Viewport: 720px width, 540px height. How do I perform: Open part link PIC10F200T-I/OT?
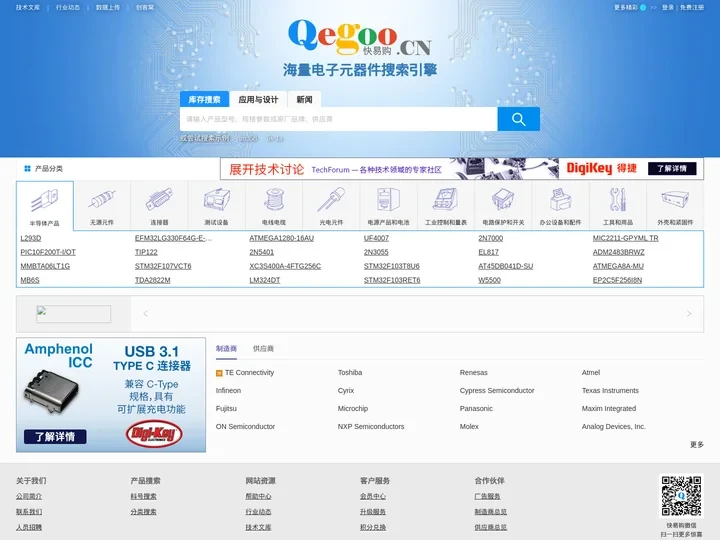[x=48, y=252]
